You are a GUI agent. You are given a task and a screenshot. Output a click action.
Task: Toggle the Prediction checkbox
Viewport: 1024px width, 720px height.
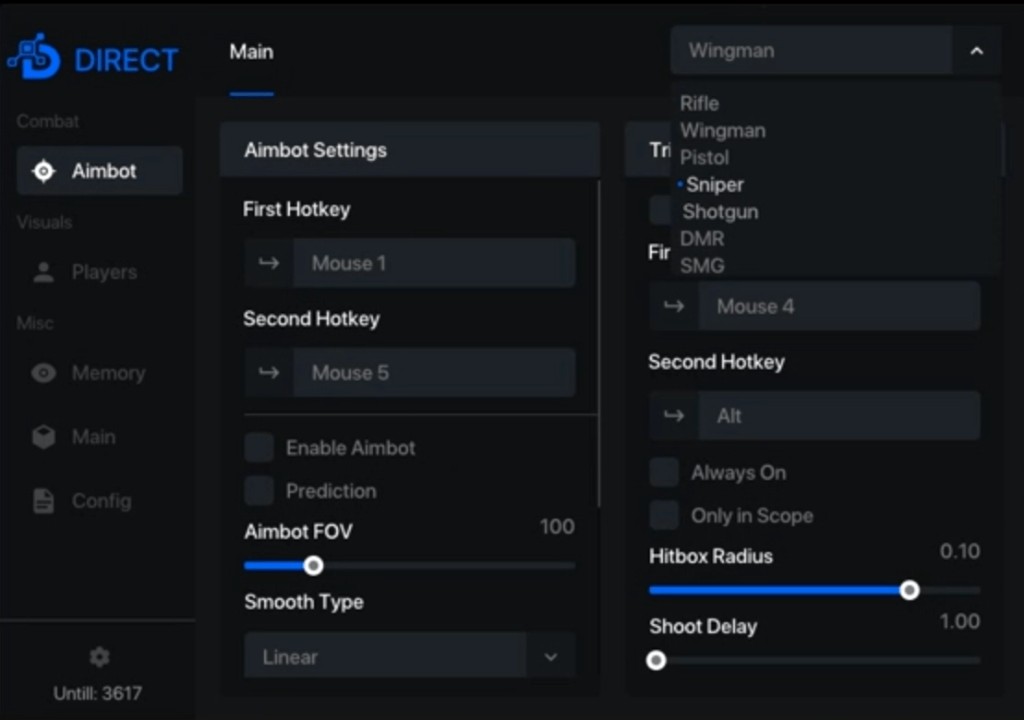(259, 491)
